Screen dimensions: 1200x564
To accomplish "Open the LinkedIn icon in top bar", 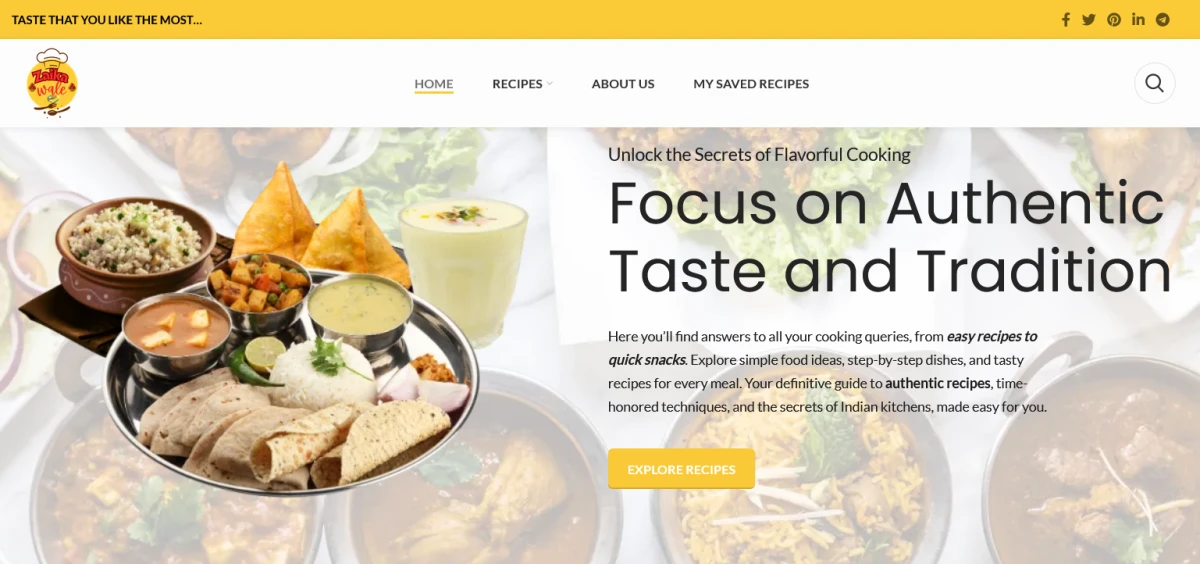I will pos(1138,20).
